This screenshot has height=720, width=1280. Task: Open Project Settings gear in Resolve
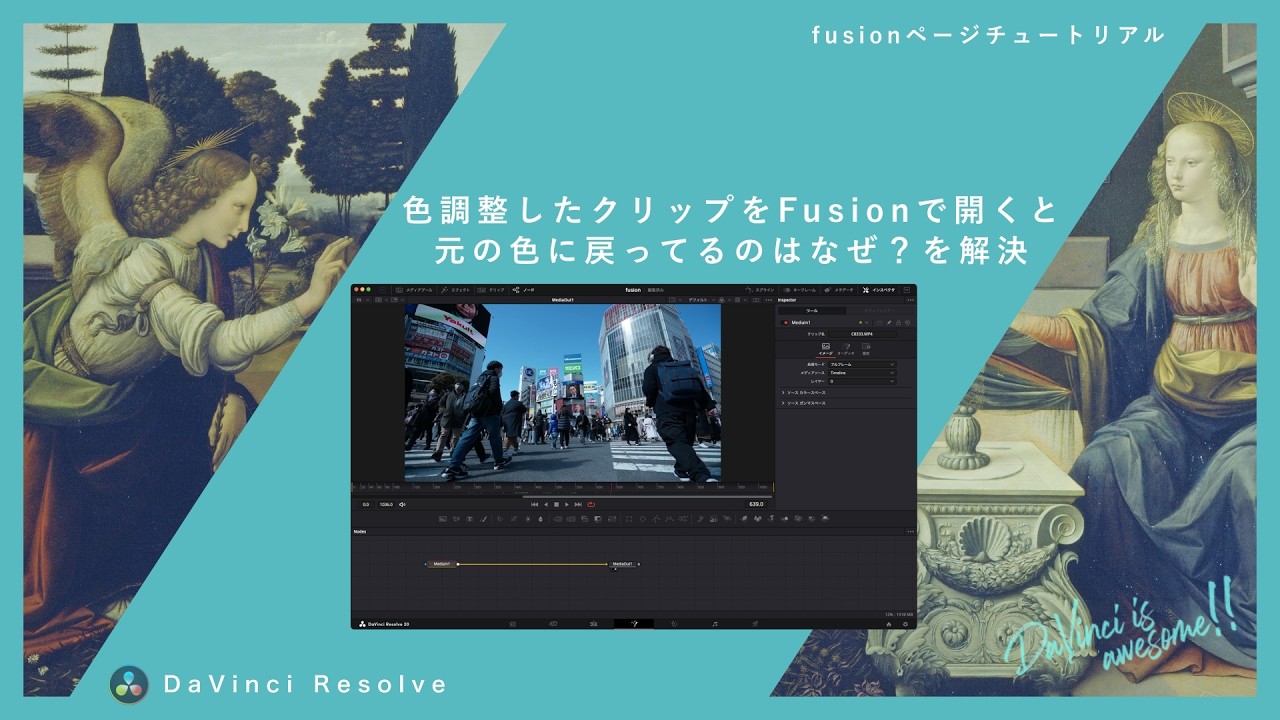[906, 623]
